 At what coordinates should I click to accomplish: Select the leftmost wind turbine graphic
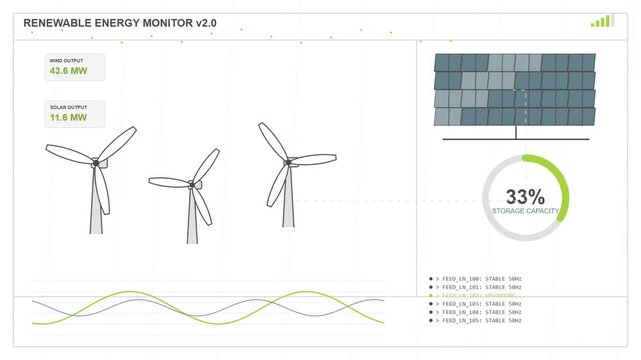click(x=91, y=180)
